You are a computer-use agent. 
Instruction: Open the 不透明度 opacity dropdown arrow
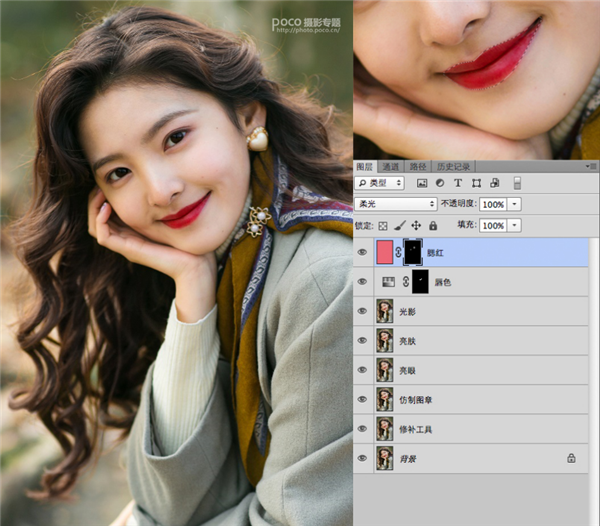(x=515, y=204)
